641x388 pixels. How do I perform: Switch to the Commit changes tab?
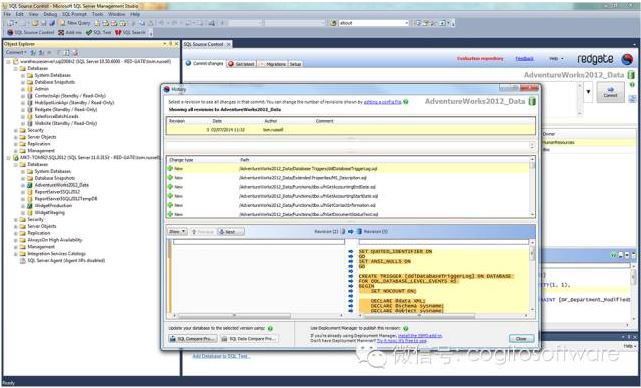pos(204,64)
